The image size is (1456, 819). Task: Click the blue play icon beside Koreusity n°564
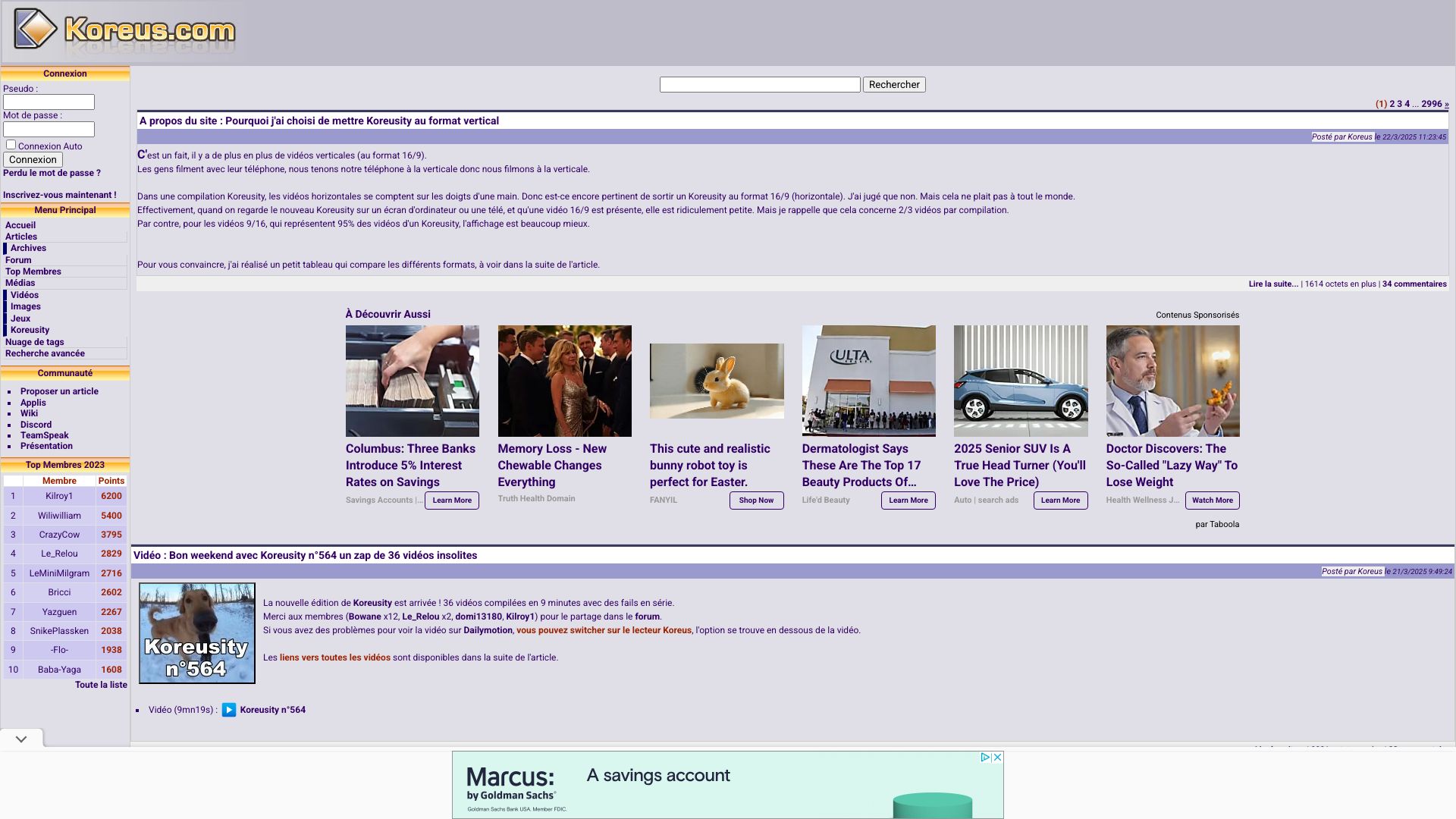pyautogui.click(x=228, y=711)
